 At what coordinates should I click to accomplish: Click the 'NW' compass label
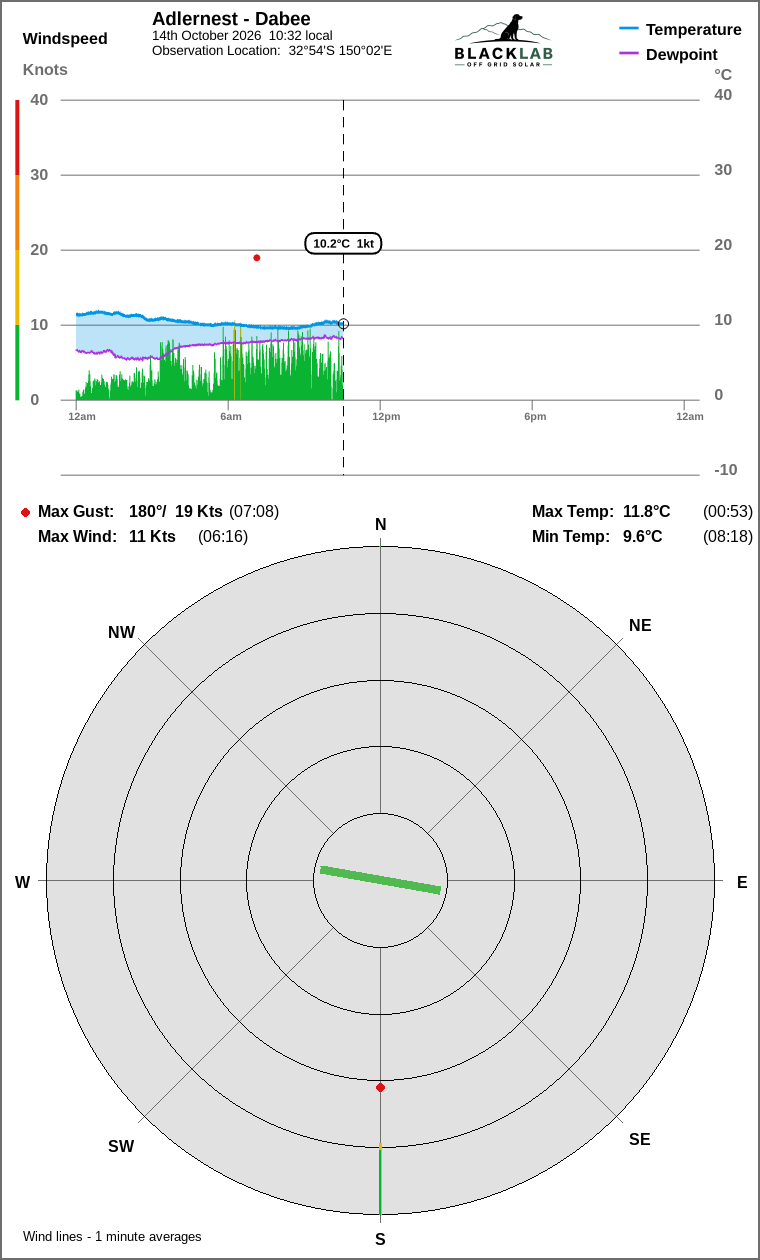coord(121,633)
